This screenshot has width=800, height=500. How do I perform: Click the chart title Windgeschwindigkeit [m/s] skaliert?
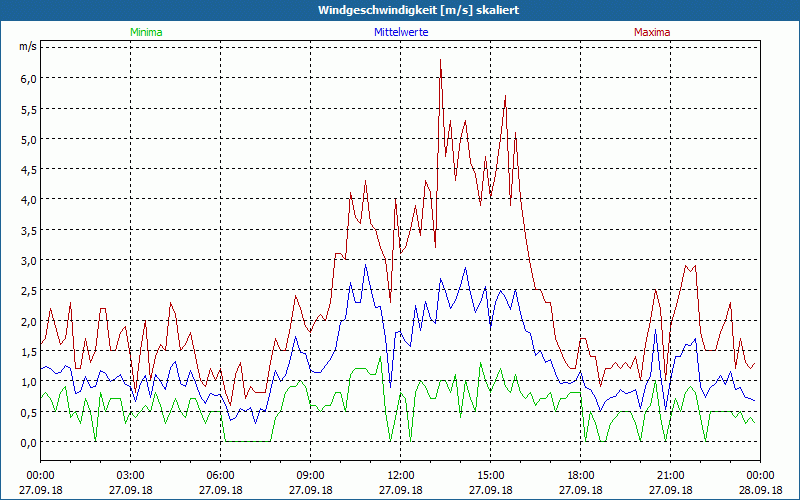[x=418, y=10]
